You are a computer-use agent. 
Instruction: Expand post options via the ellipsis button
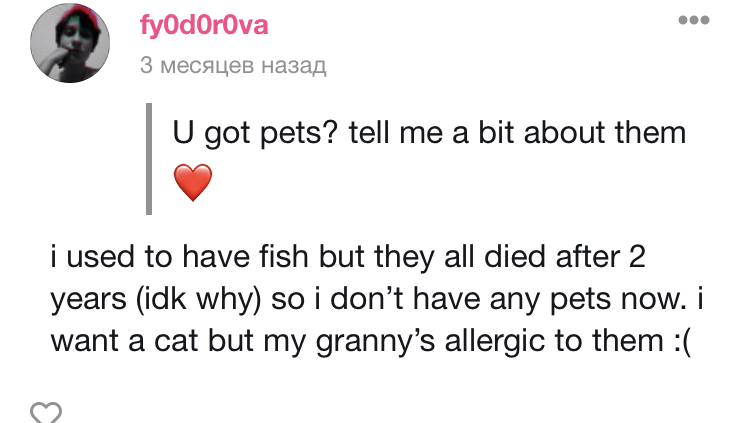coord(694,20)
